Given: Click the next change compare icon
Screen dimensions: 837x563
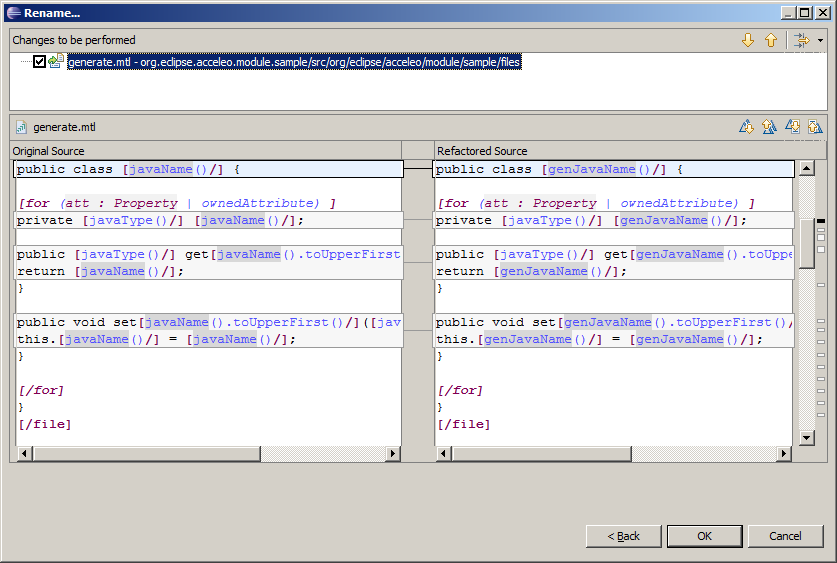Looking at the screenshot, I should point(792,127).
